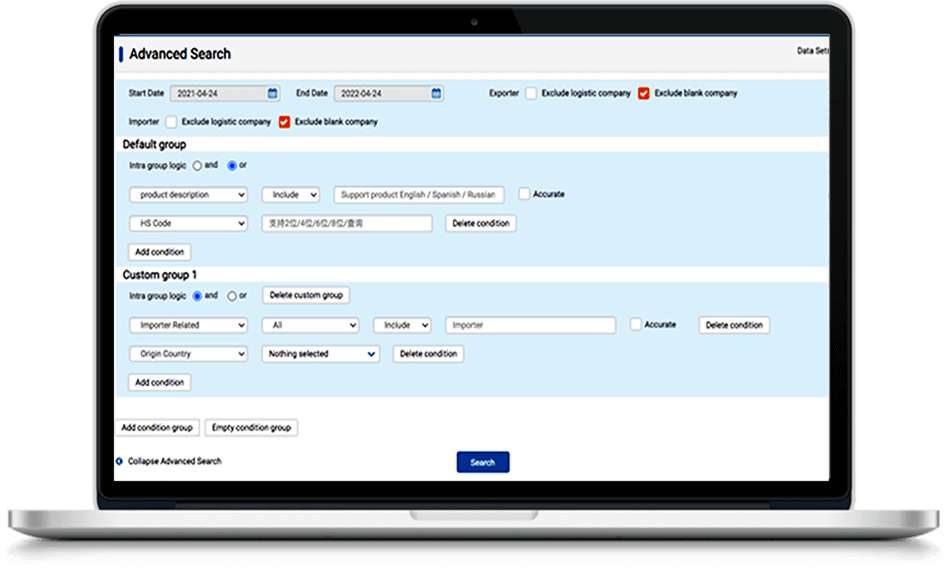Open the Importer Related dropdown
947x572 pixels.
[x=188, y=325]
